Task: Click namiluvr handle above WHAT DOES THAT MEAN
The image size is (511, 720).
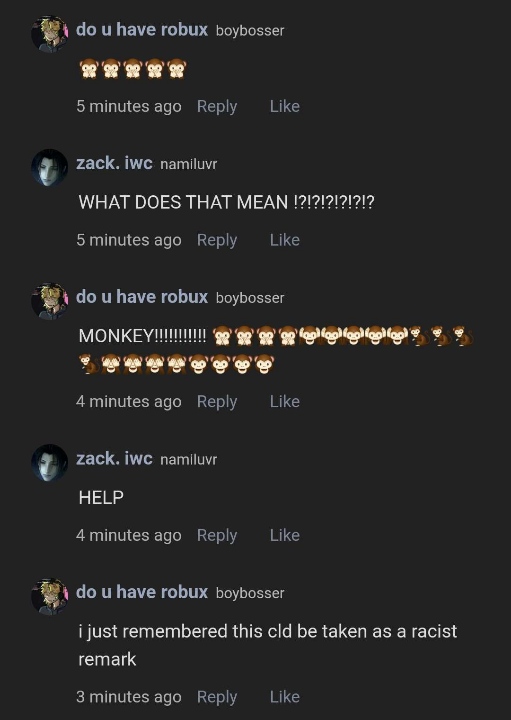Action: tap(189, 164)
